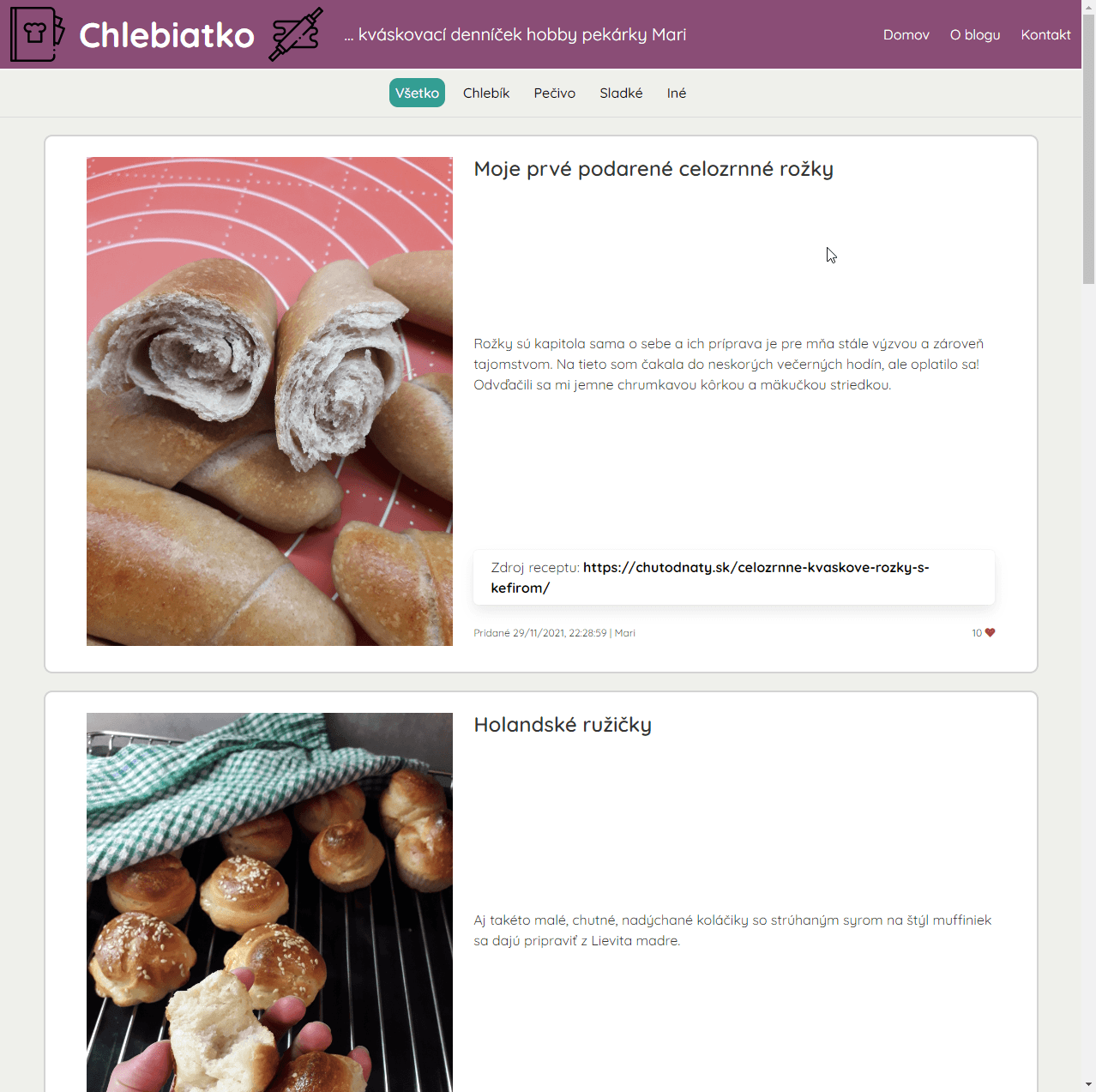Viewport: 1096px width, 1092px height.
Task: Go to Domov page
Action: coord(906,34)
